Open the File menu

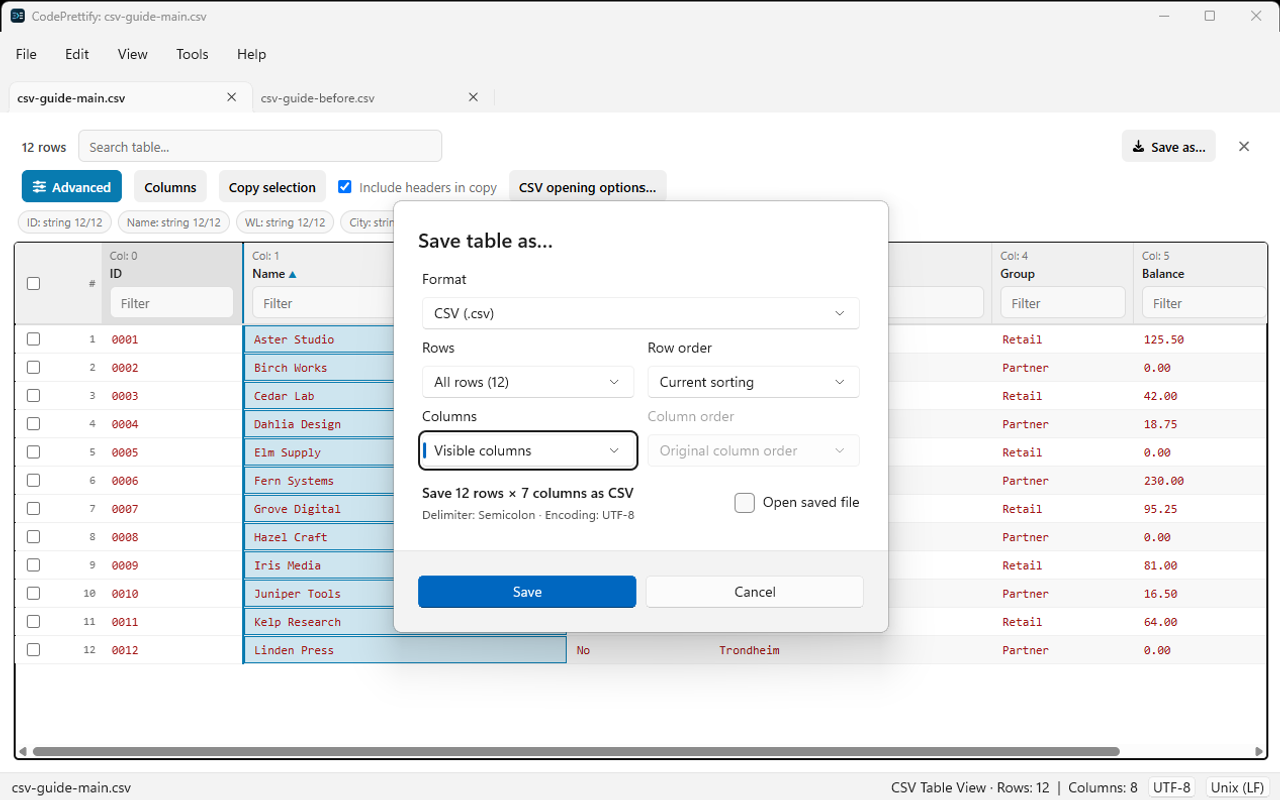point(26,54)
